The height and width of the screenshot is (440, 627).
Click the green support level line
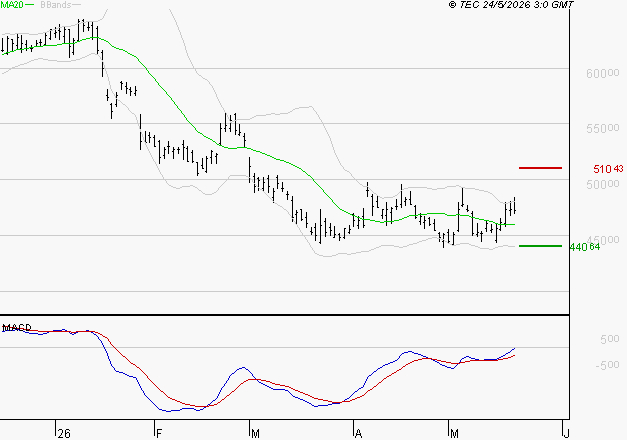[540, 246]
